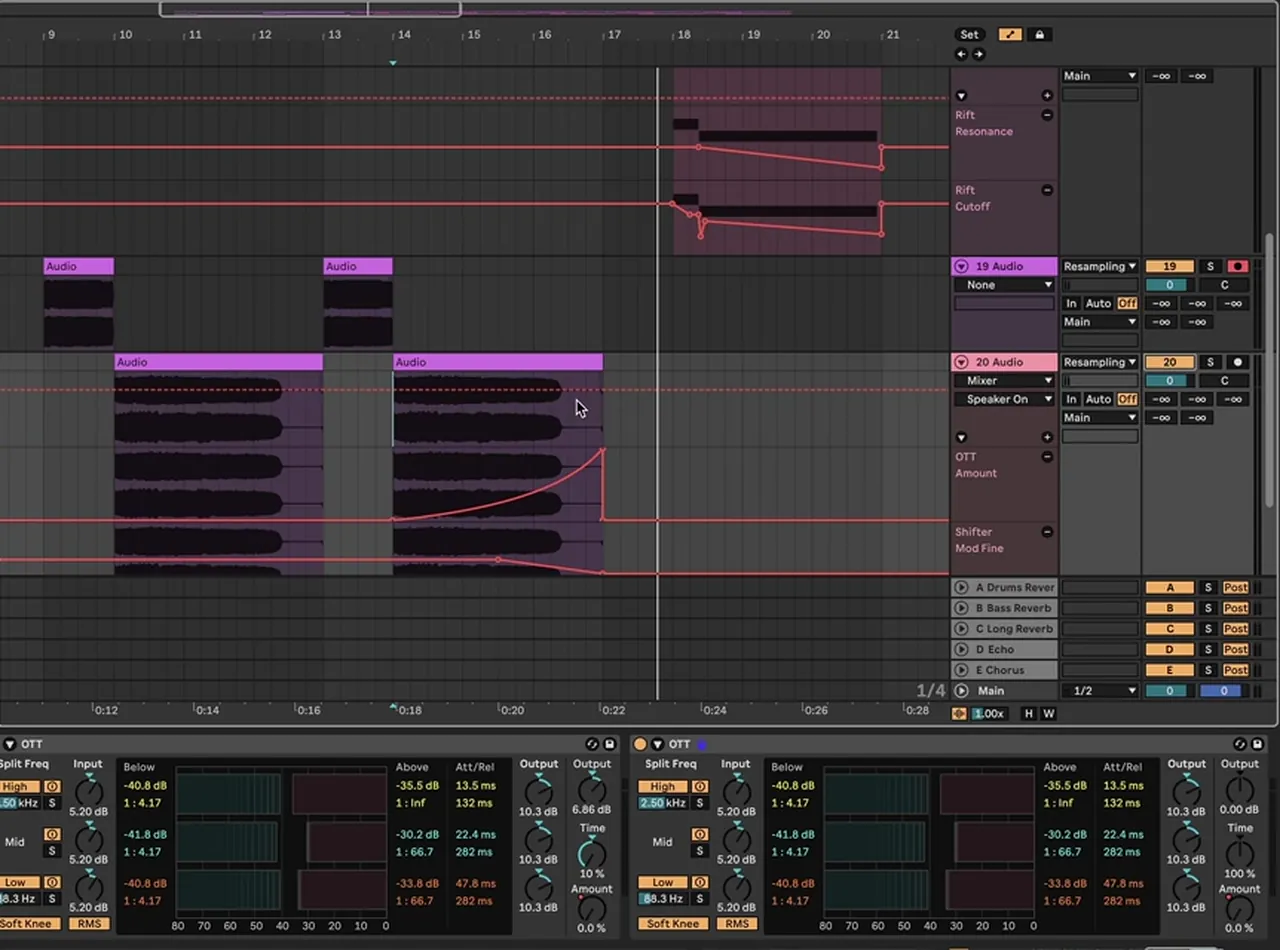The width and height of the screenshot is (1280, 950).
Task: Arm the 19 Audio track for recording
Action: click(1238, 267)
